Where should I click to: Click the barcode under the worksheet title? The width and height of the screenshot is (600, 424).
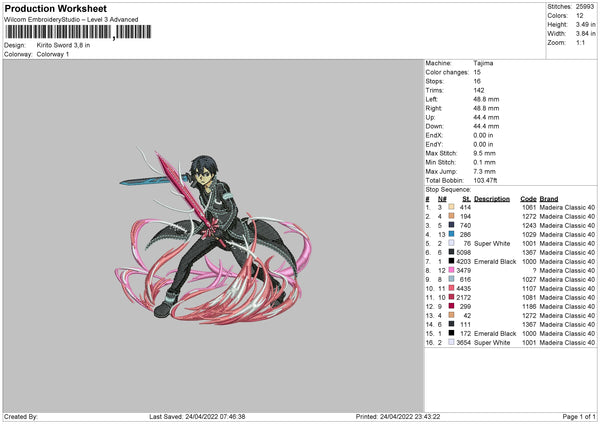78,32
